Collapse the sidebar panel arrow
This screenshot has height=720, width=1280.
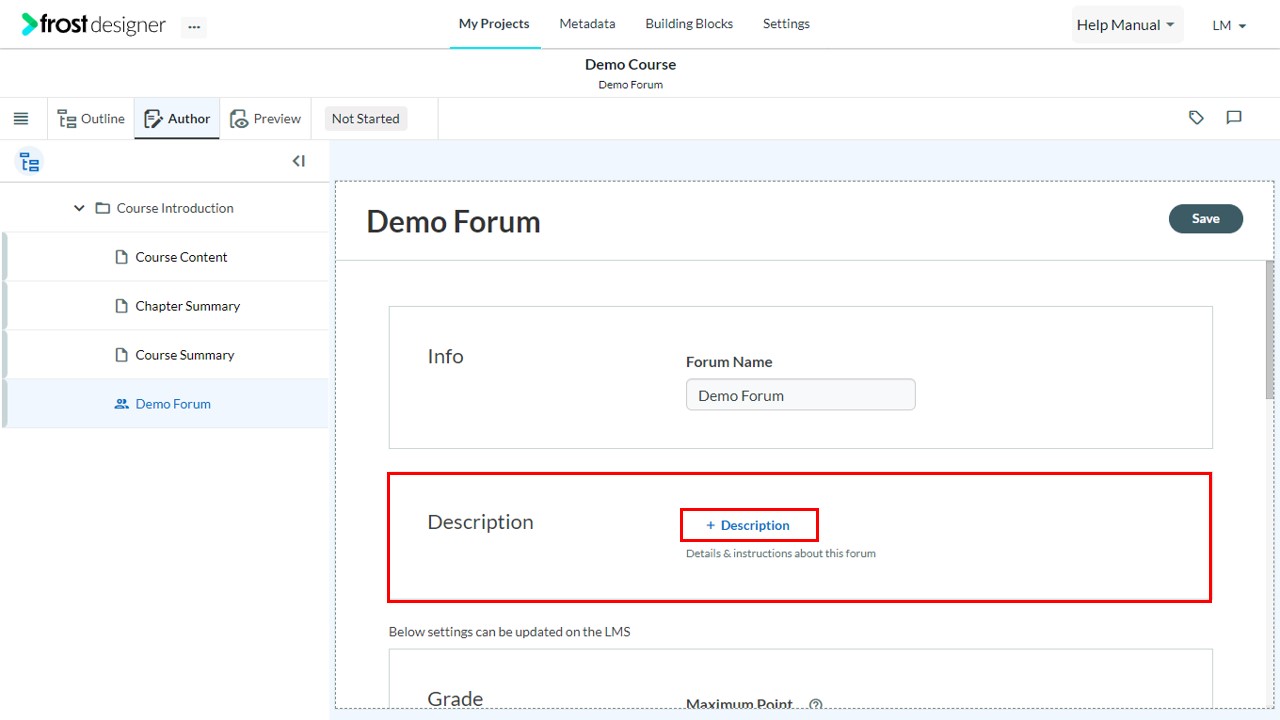[x=298, y=161]
